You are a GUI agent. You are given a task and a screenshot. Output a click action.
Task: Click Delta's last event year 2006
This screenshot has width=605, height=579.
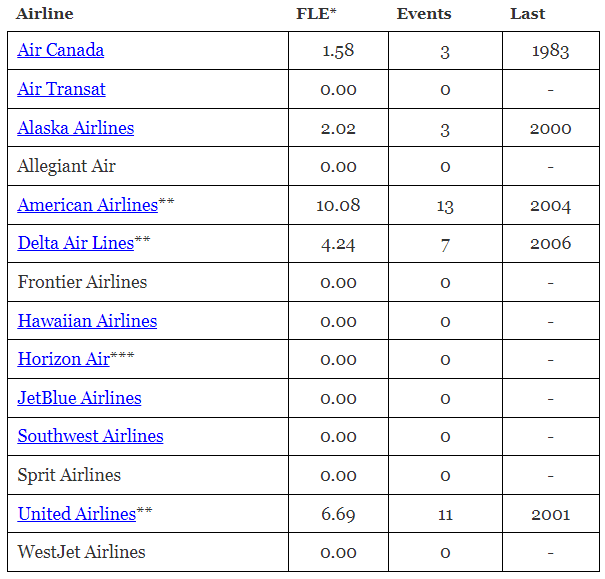551,243
